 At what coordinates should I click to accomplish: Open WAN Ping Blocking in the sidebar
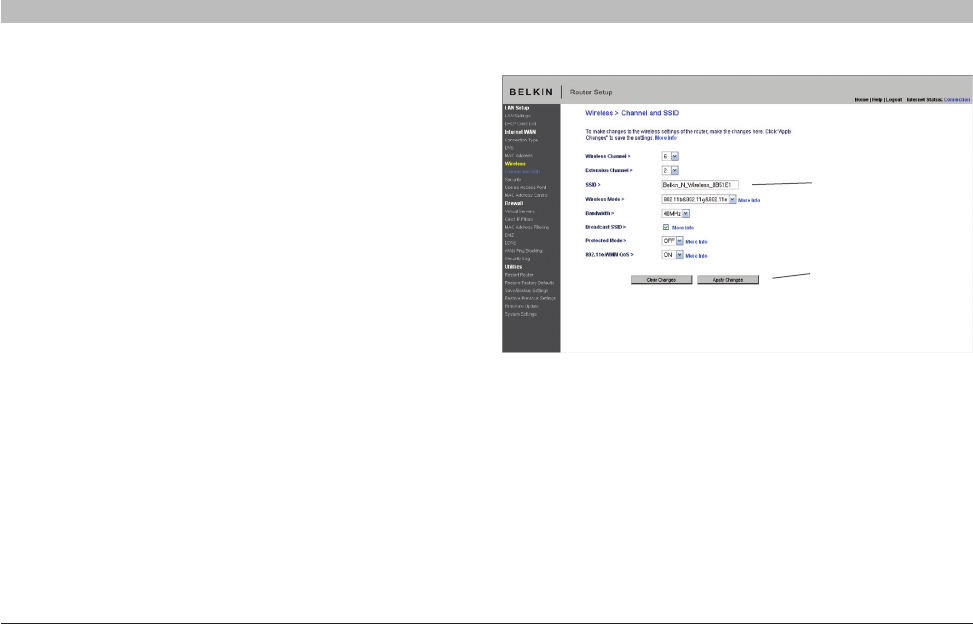pos(524,251)
